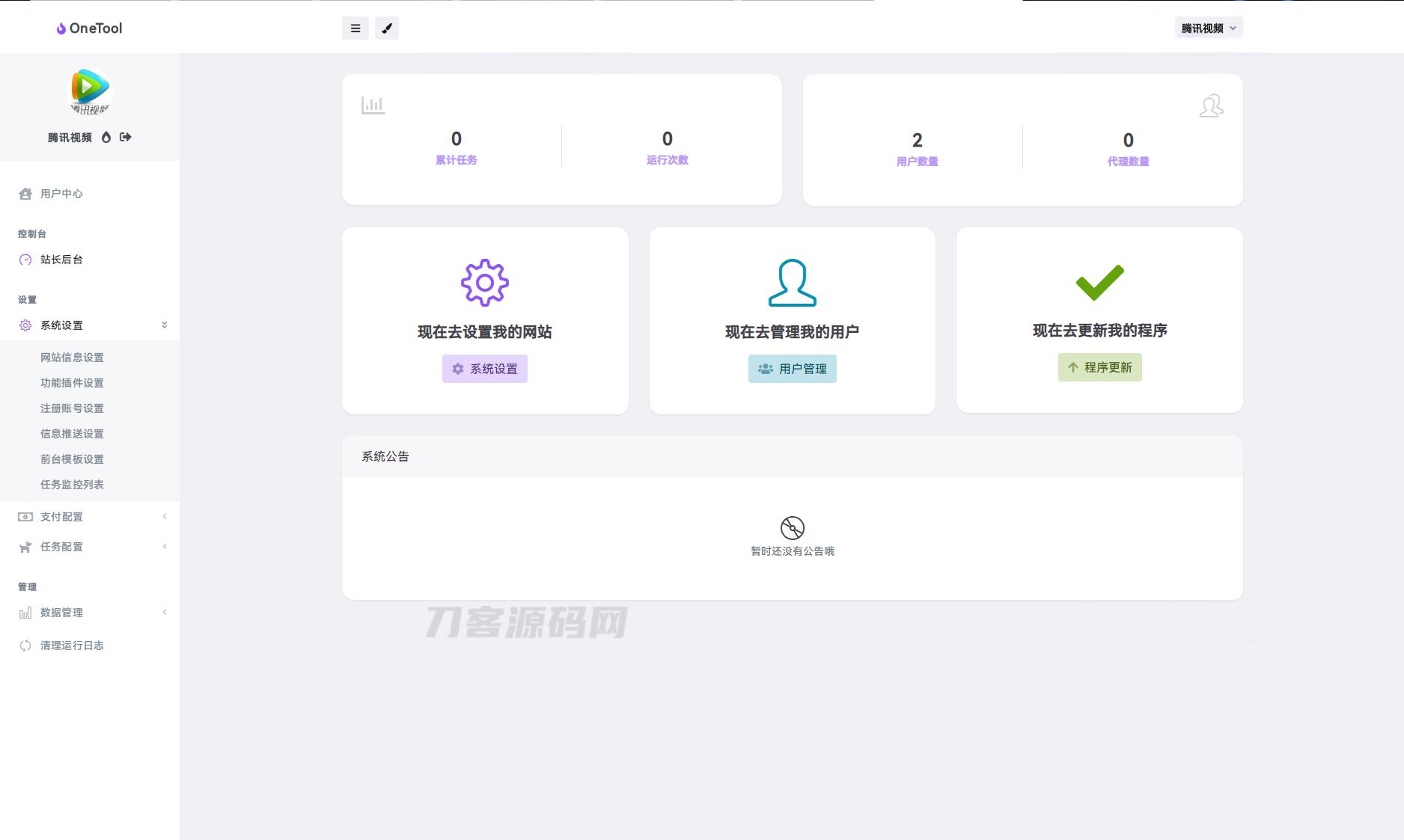Click the 系统公告 panel header
1404x840 pixels.
[793, 456]
